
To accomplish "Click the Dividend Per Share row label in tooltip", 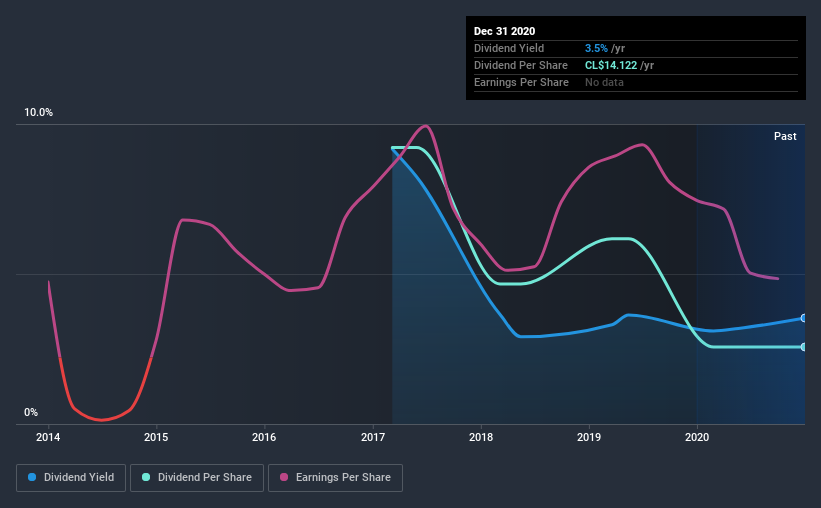I will (x=520, y=65).
